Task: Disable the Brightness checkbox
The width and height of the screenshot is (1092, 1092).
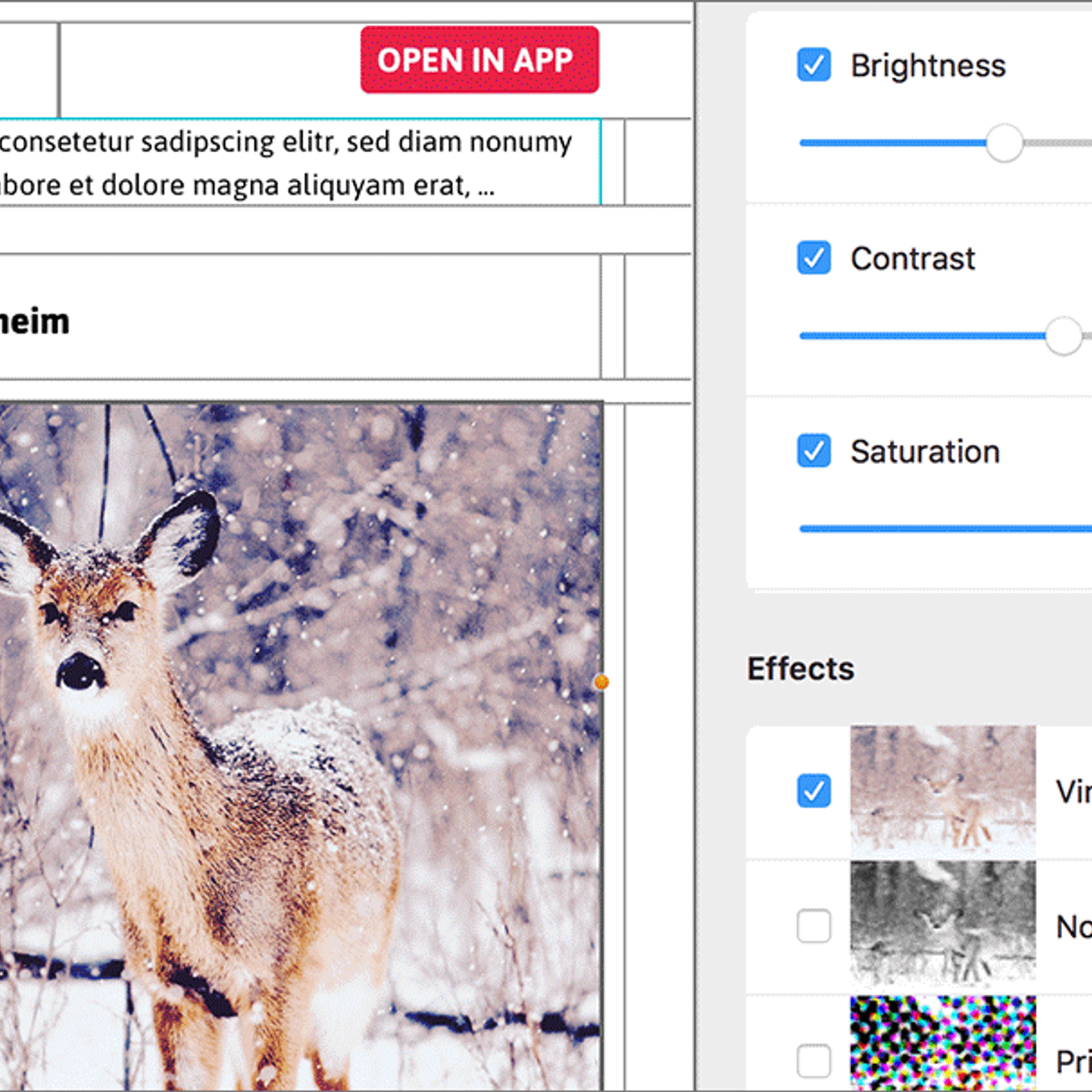Action: 814,66
